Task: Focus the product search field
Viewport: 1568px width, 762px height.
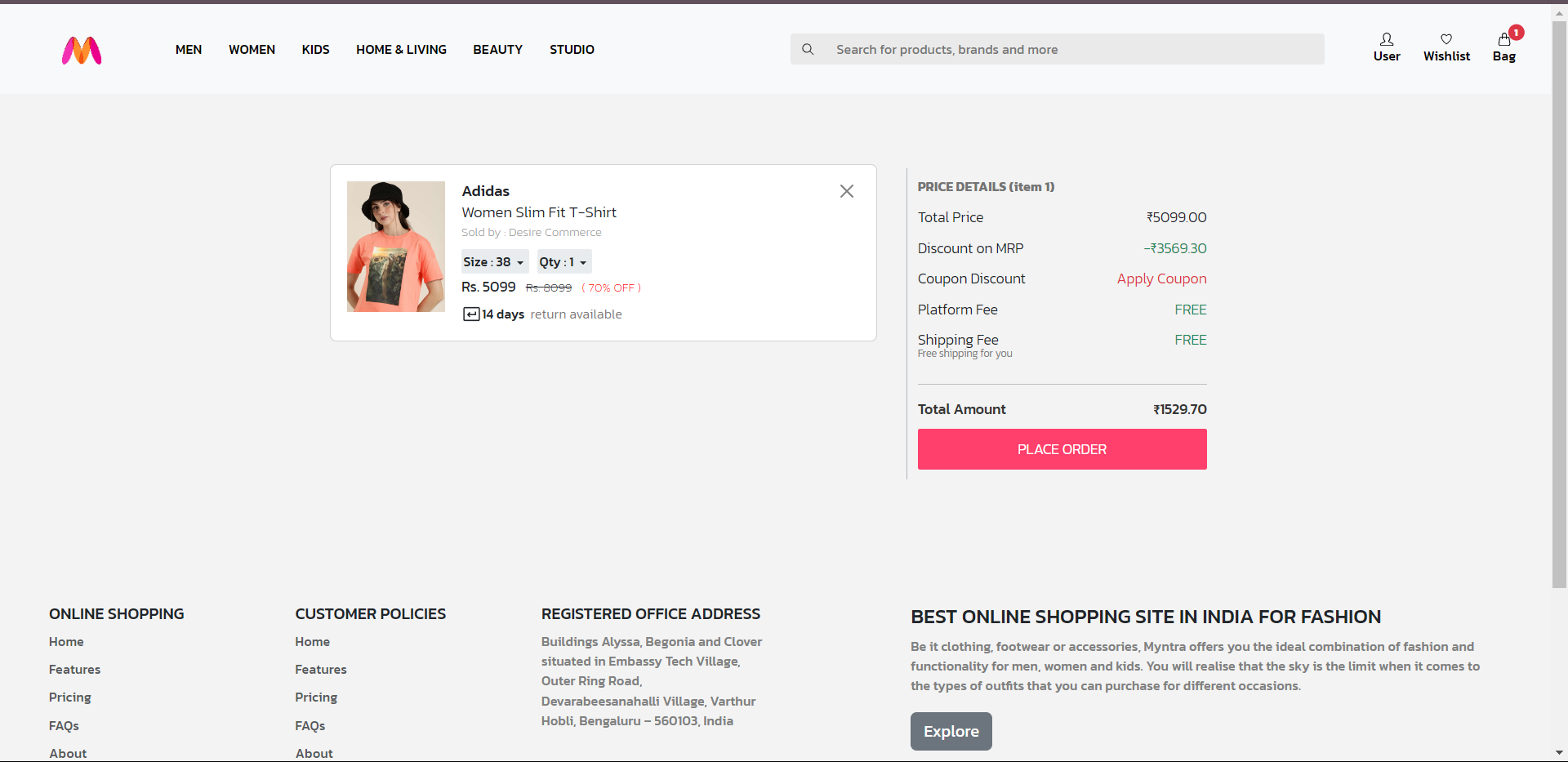Action: pyautogui.click(x=1058, y=49)
